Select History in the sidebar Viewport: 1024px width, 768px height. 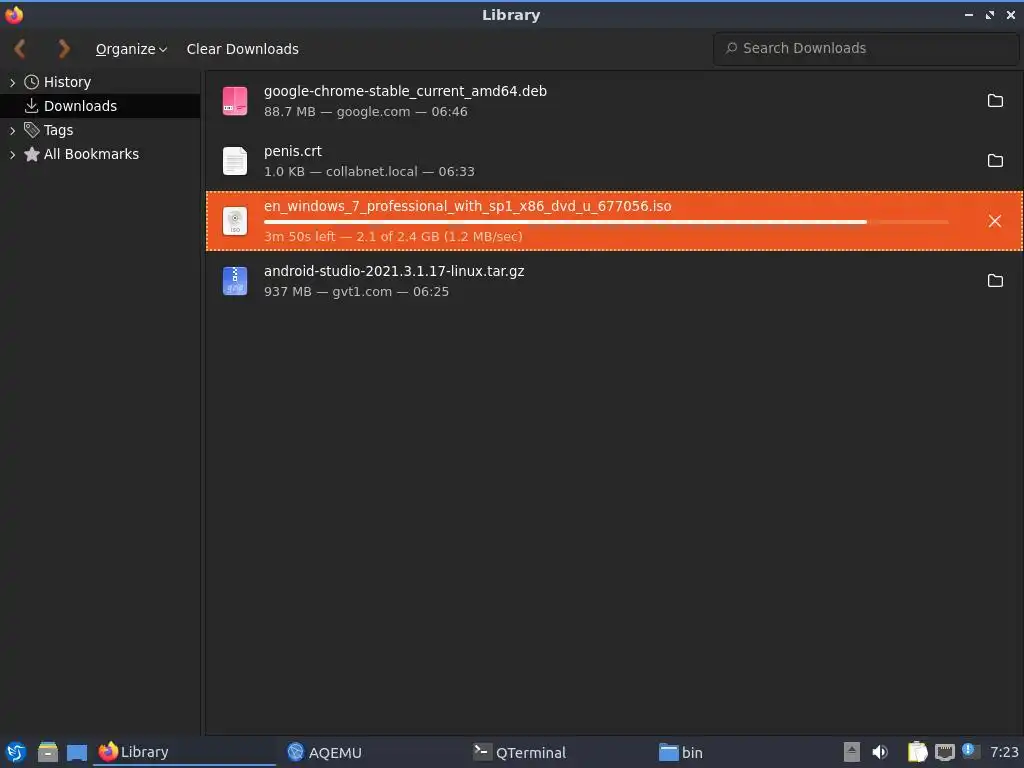point(67,82)
